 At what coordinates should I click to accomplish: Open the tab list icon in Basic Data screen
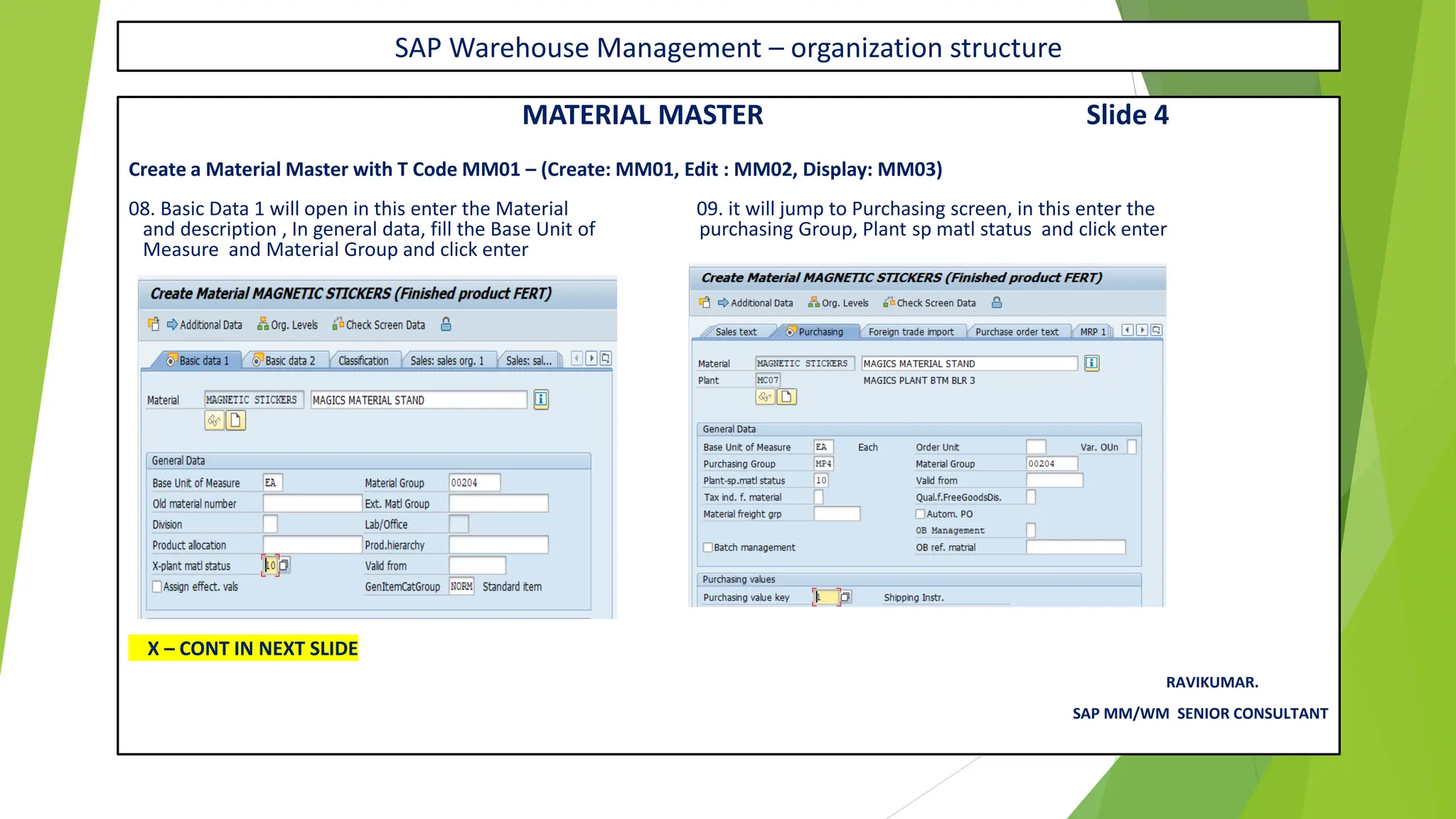[606, 358]
